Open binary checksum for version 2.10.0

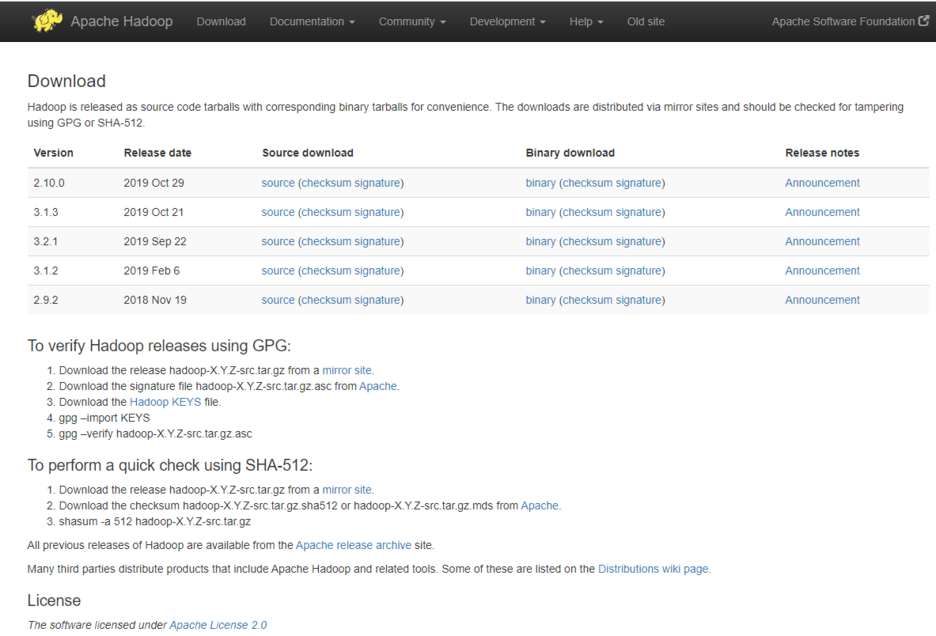587,183
